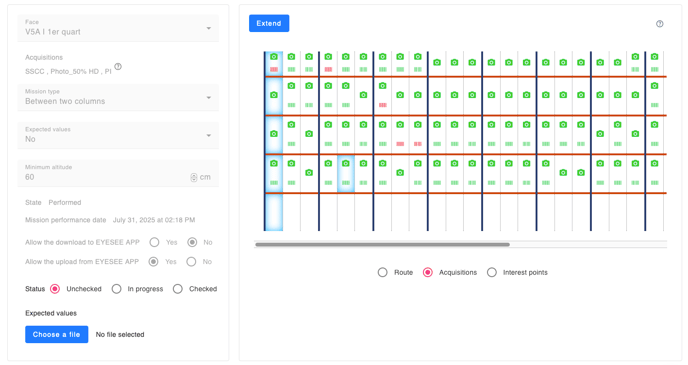Select camera icon in highlighted bottom-row cell

click(346, 163)
